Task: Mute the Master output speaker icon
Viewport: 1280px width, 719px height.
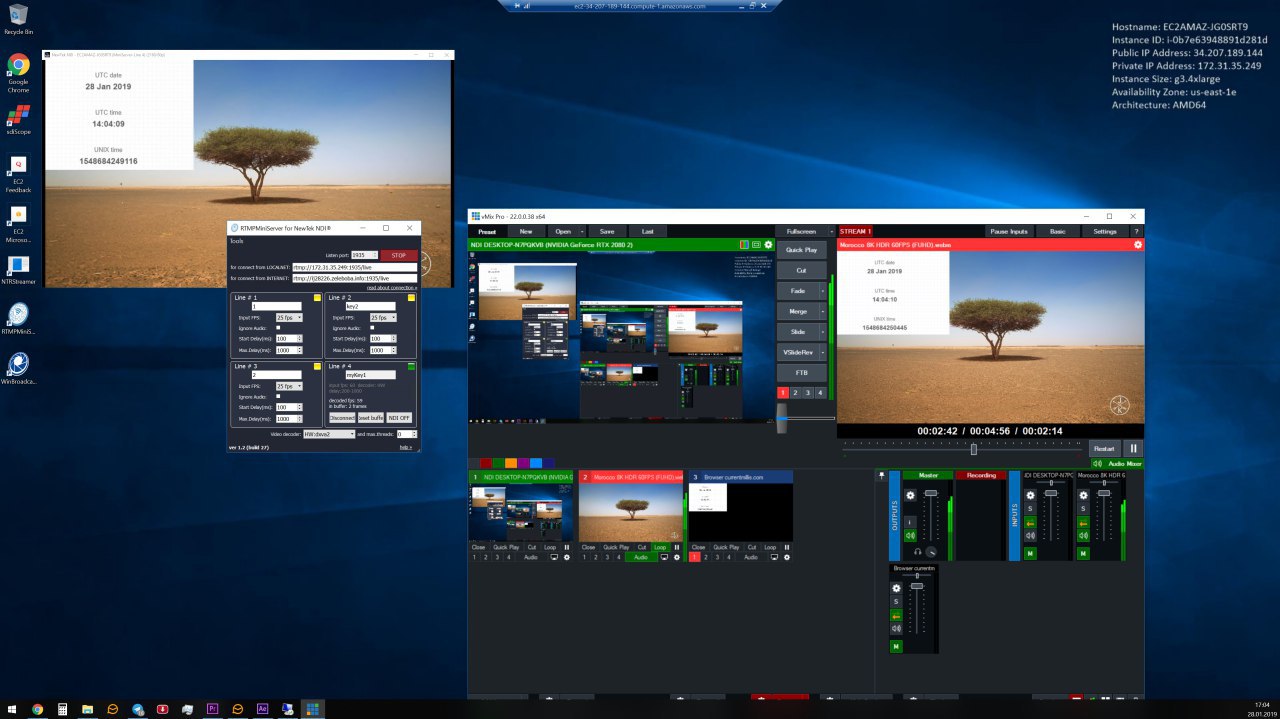Action: click(x=910, y=535)
